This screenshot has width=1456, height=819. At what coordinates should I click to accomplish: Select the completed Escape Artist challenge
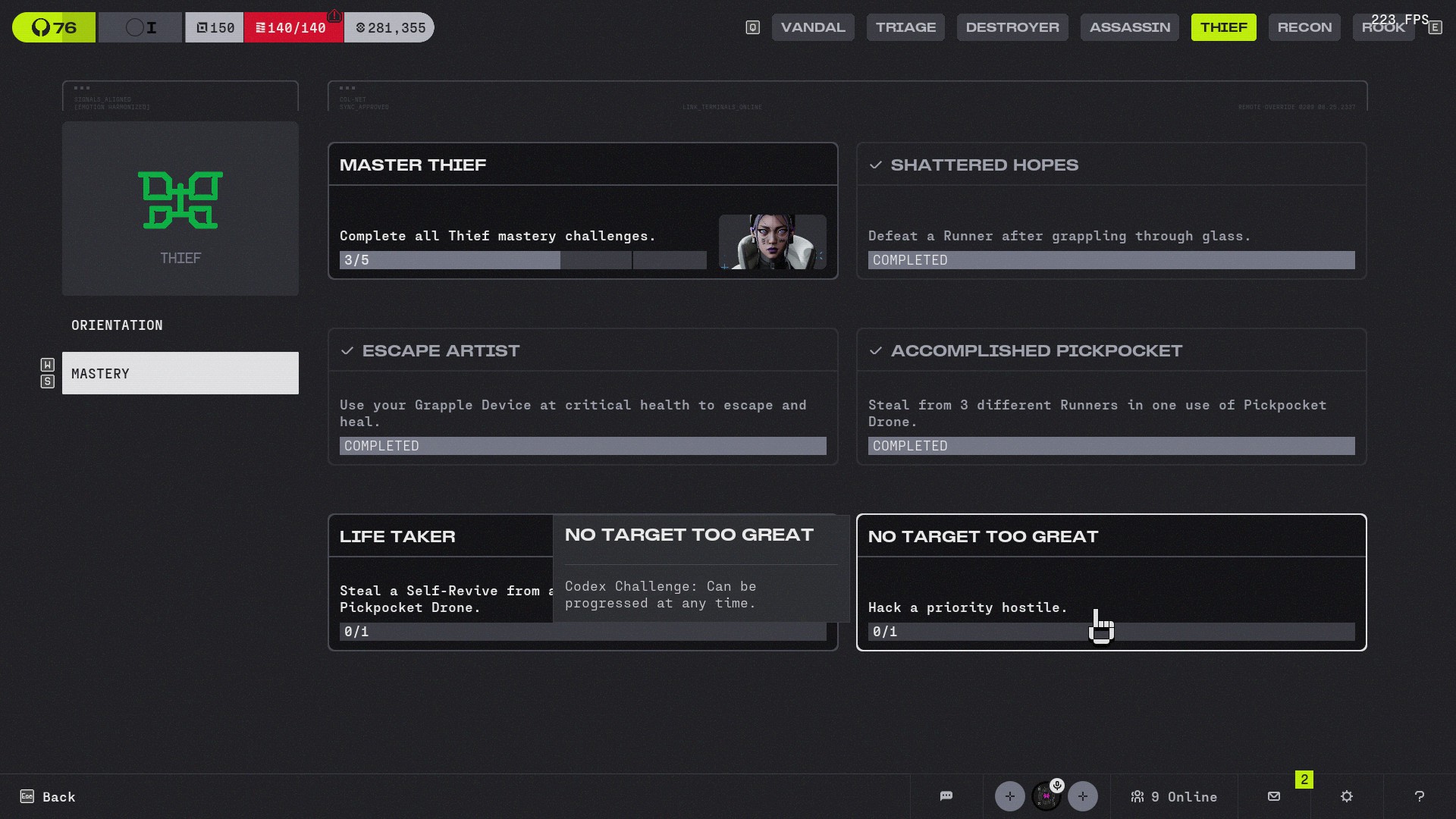pos(582,397)
